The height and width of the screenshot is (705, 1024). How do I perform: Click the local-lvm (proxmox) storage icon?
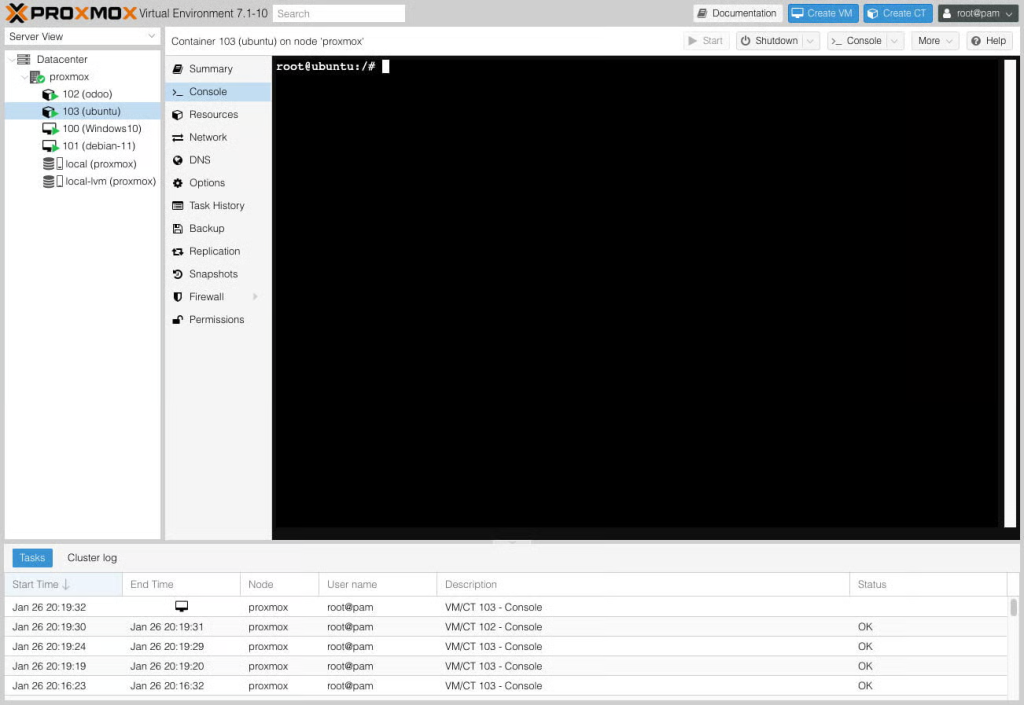coord(53,181)
